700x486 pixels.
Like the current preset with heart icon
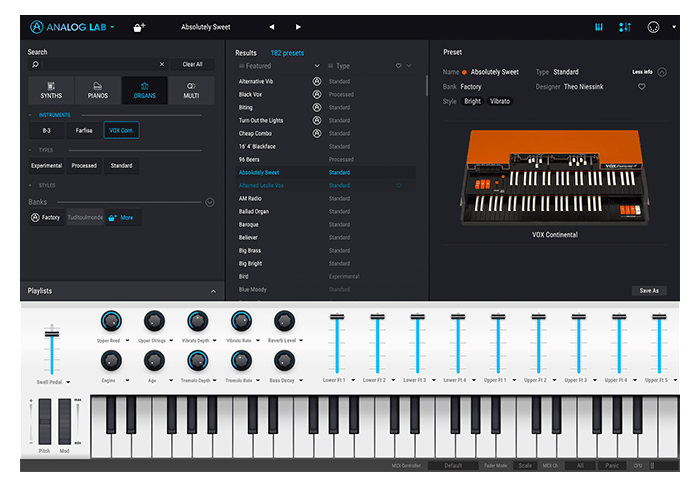(x=642, y=87)
